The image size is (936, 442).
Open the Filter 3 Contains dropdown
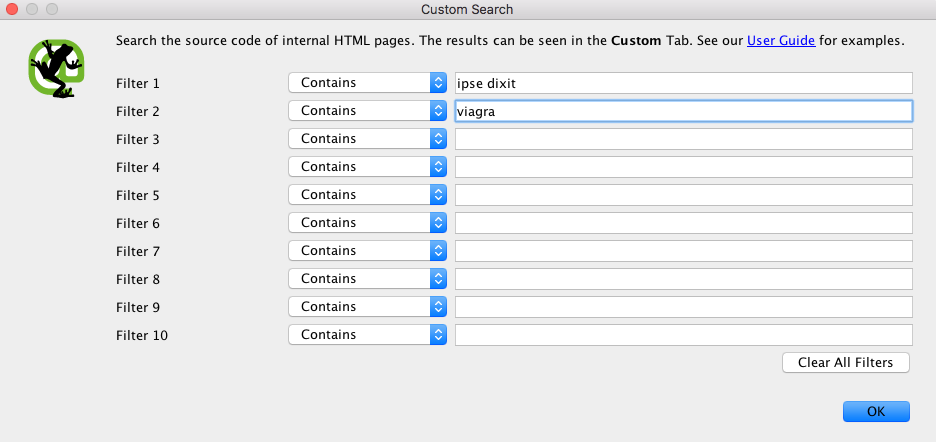(367, 139)
